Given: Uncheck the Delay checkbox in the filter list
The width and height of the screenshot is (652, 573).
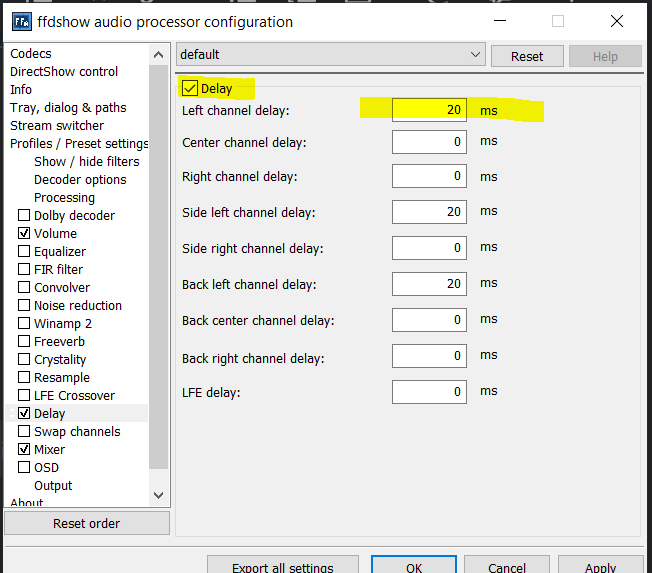Looking at the screenshot, I should tap(24, 413).
